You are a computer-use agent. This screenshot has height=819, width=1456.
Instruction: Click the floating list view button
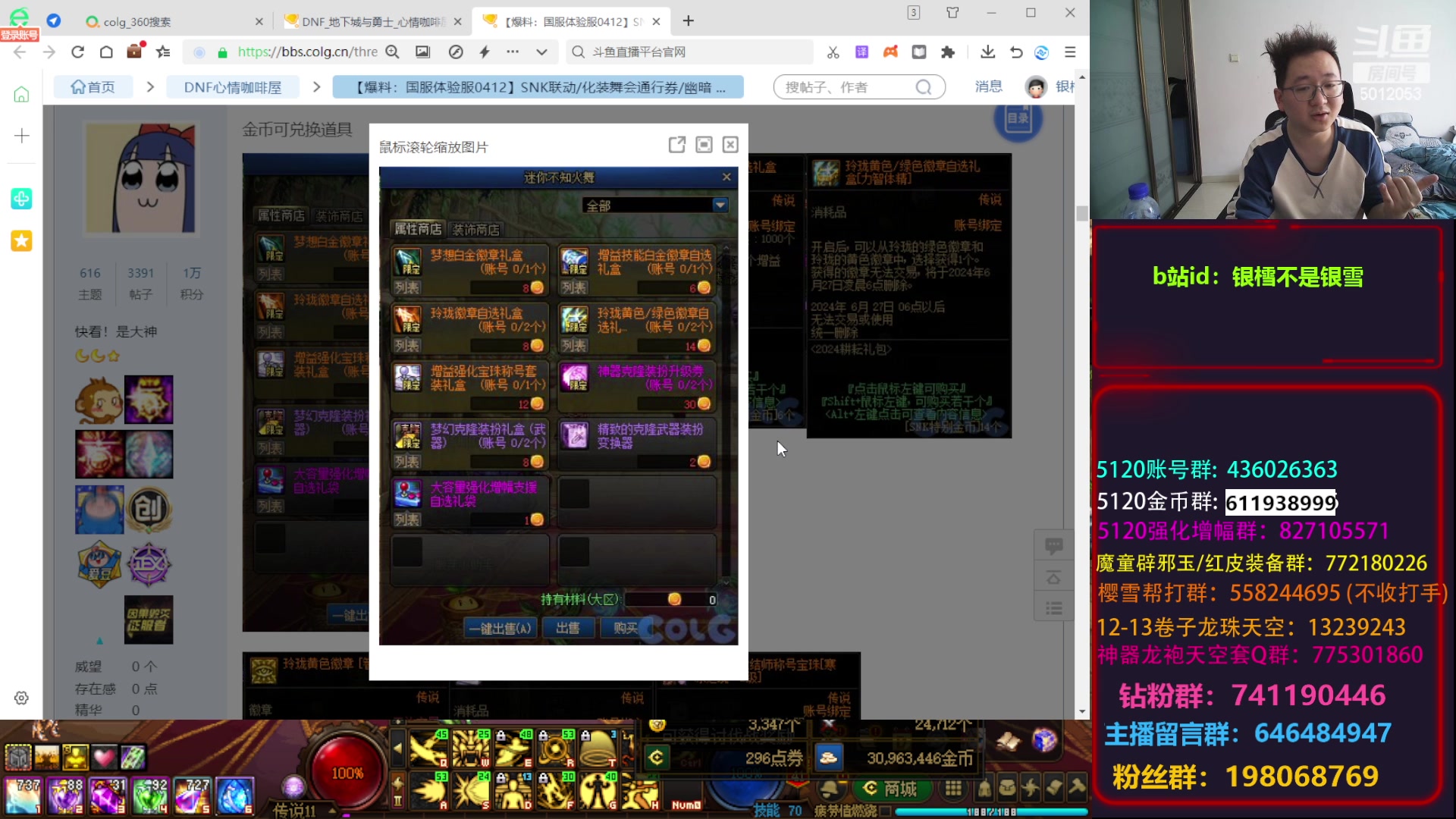(x=1053, y=608)
